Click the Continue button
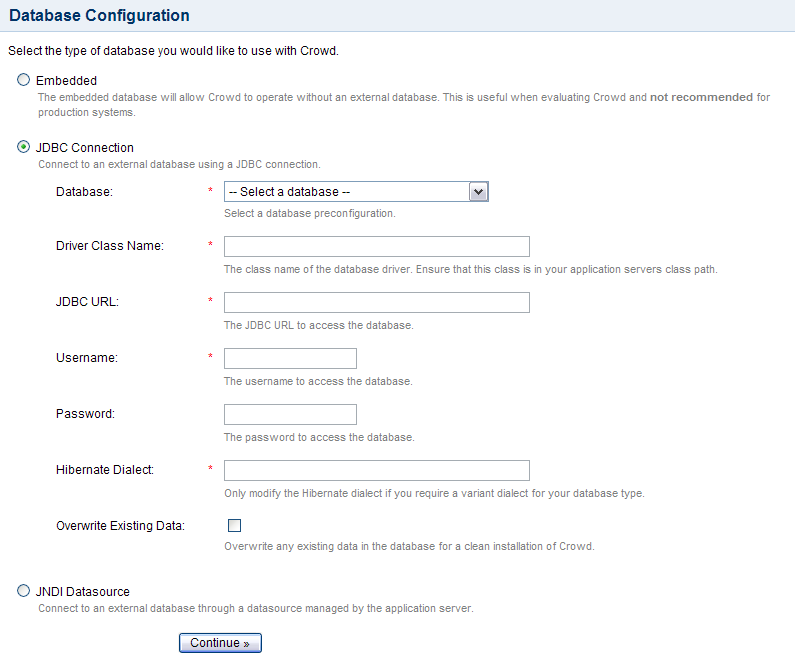Screen dimensions: 795x661 coord(220,643)
